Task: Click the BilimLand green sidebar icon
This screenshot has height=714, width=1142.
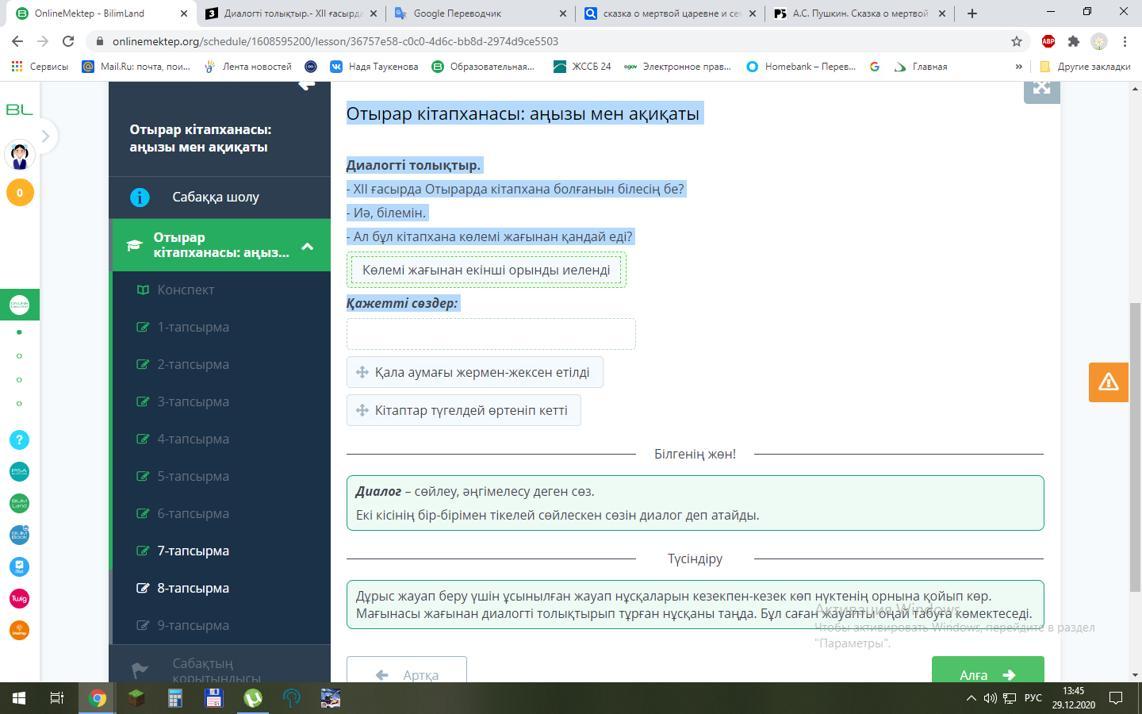Action: (19, 503)
